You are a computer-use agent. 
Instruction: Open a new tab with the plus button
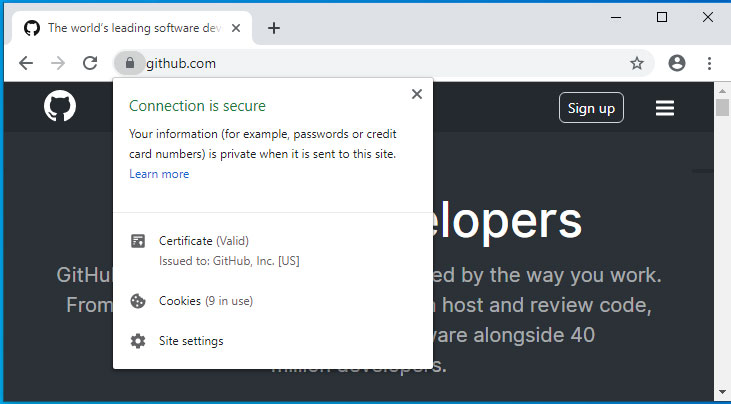pyautogui.click(x=274, y=28)
